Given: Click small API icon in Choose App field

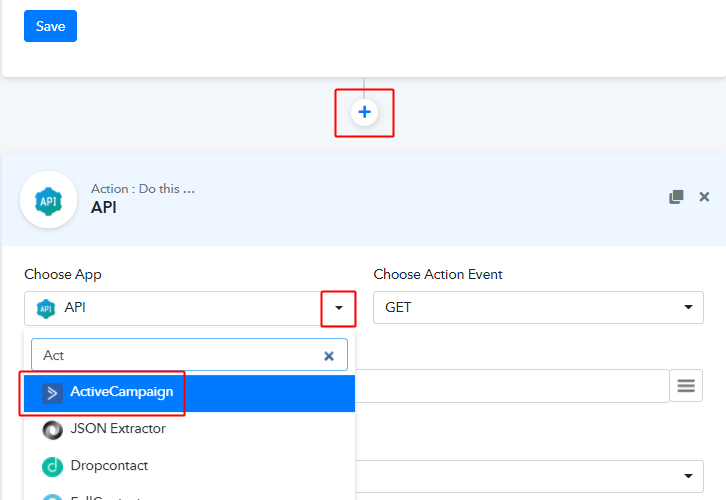Looking at the screenshot, I should 46,309.
